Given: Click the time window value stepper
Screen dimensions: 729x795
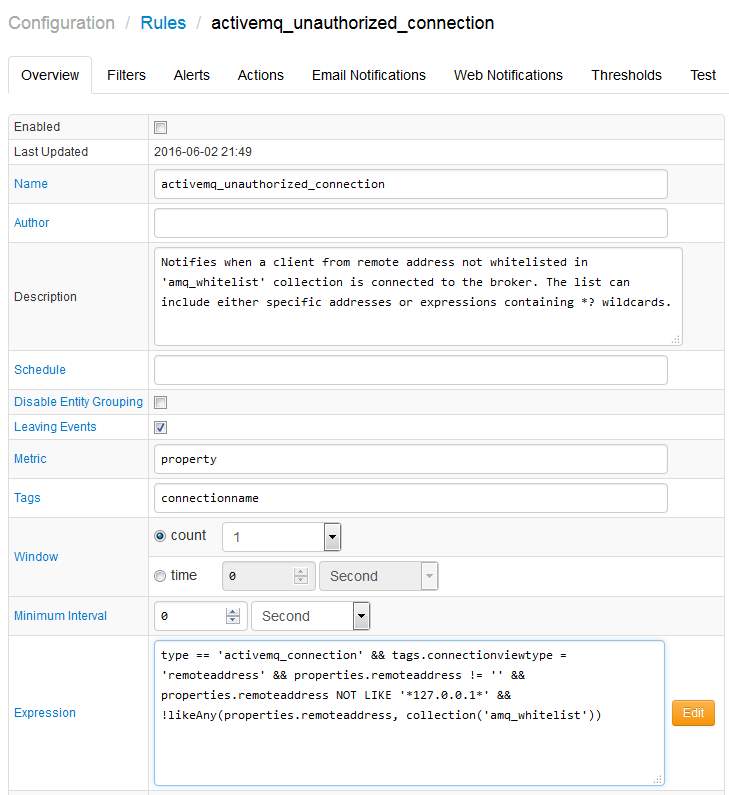Looking at the screenshot, I should (x=301, y=576).
